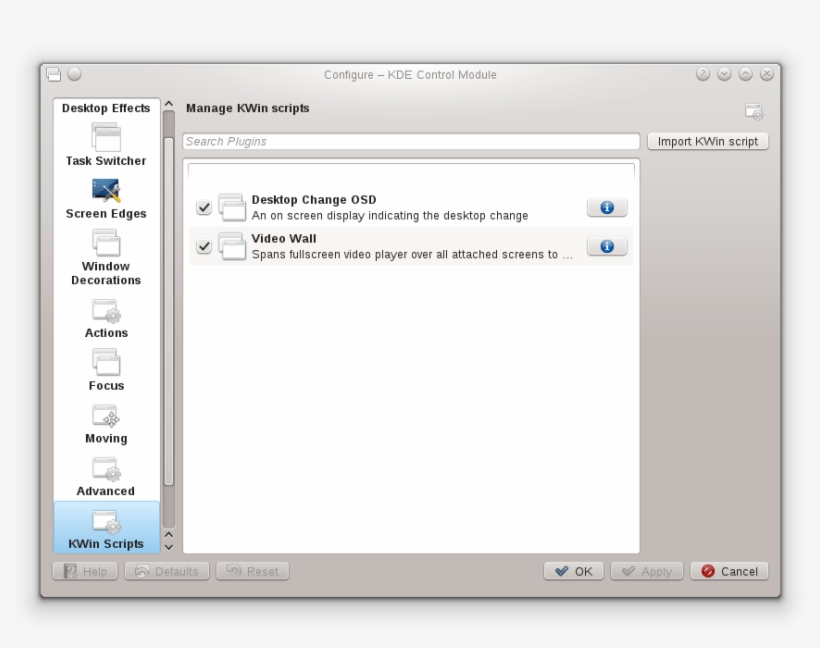Viewport: 820px width, 648px height.
Task: Click the title bar help question mark
Action: 703,74
